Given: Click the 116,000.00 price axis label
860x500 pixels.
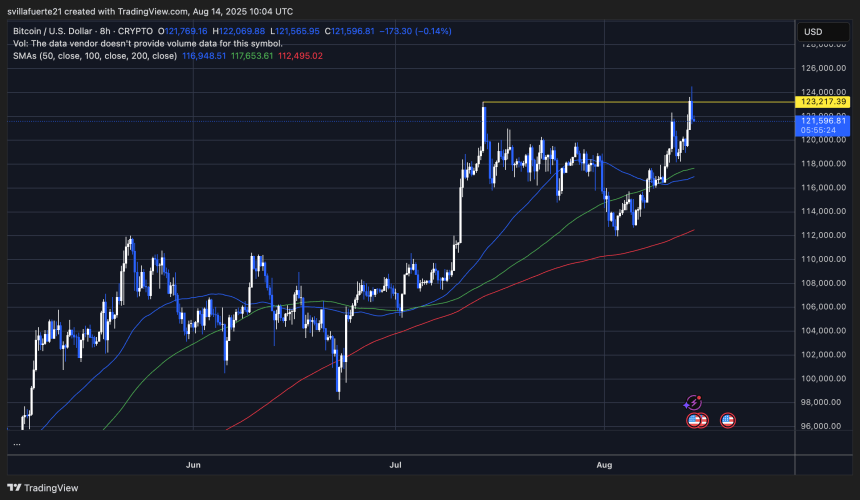Looking at the screenshot, I should 823,188.
